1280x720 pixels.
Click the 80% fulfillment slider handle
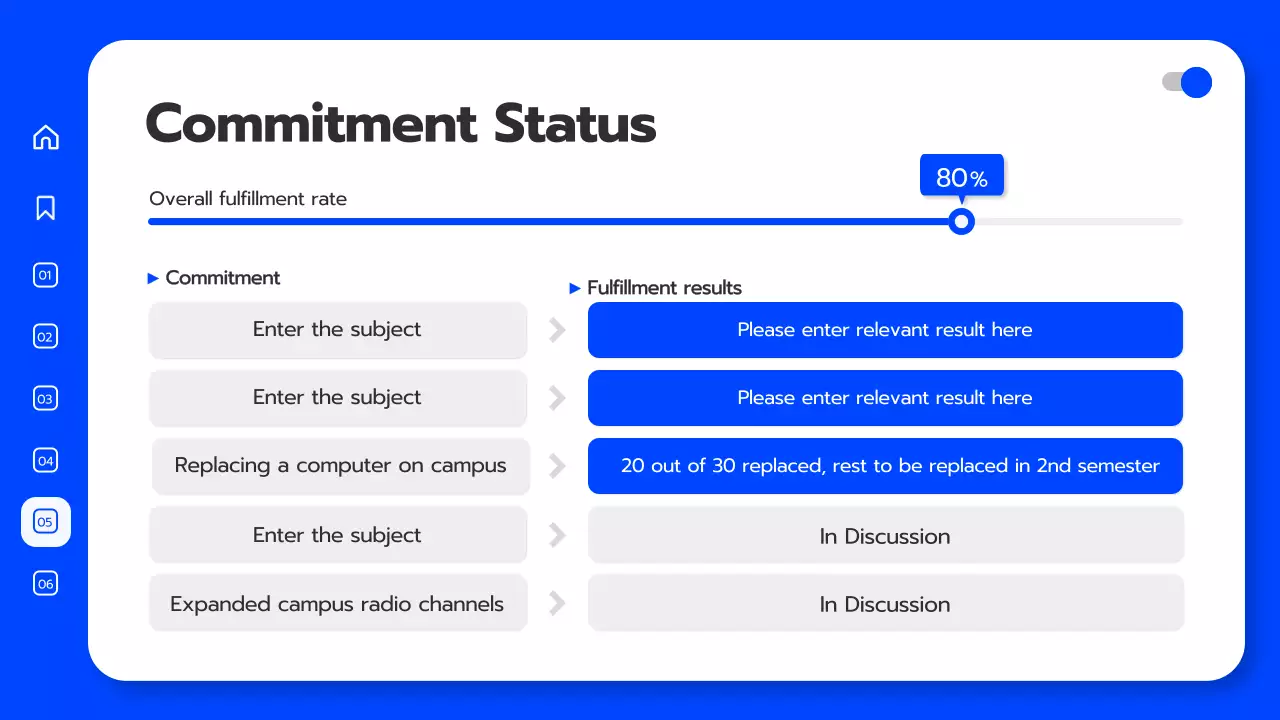pos(961,221)
